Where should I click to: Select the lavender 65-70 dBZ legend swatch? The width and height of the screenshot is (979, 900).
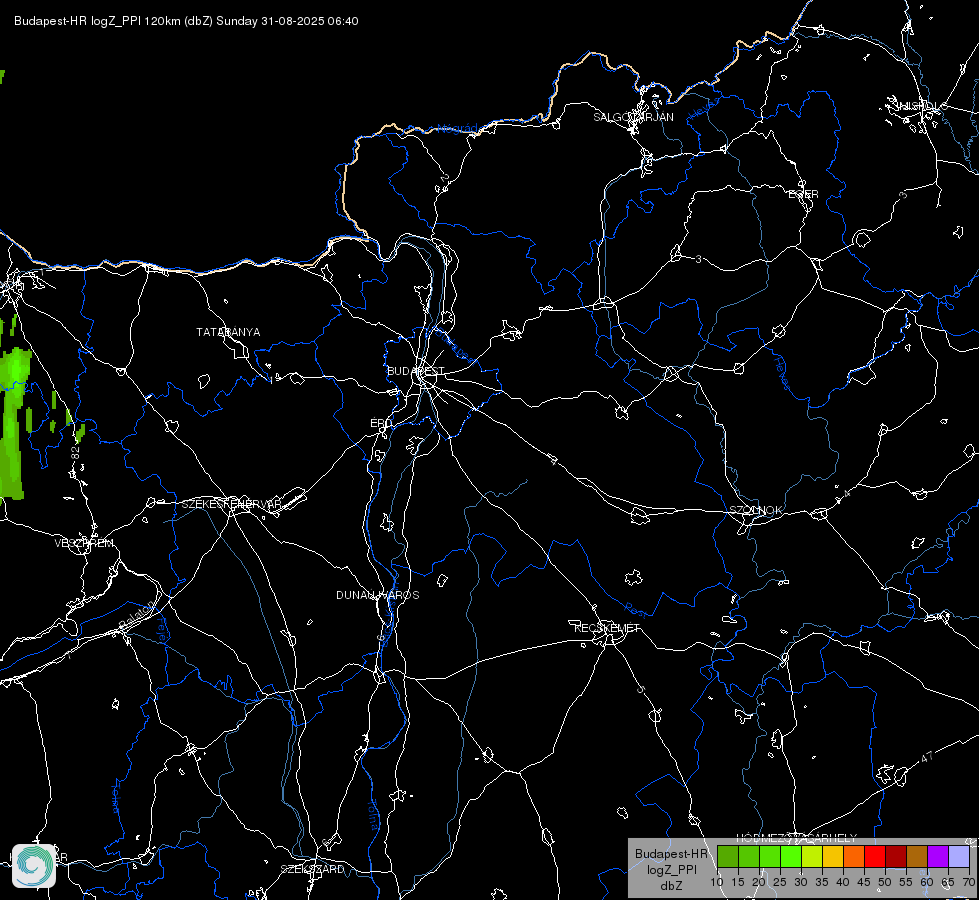click(x=959, y=856)
